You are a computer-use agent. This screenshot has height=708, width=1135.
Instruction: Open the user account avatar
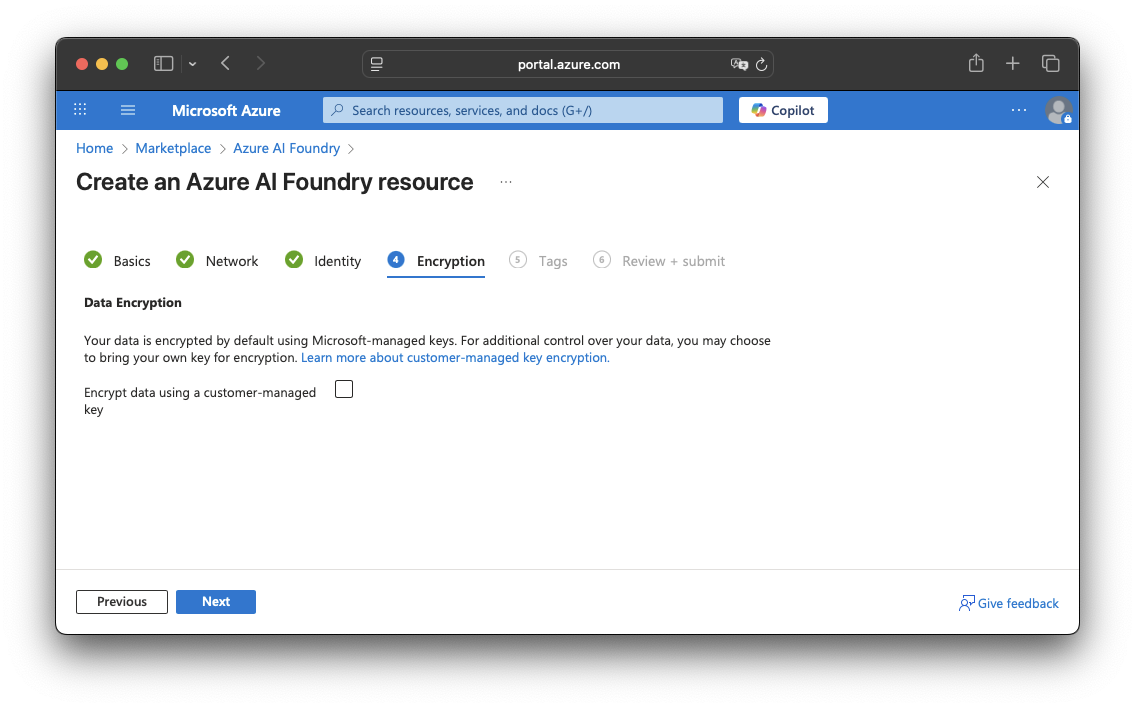click(1058, 111)
